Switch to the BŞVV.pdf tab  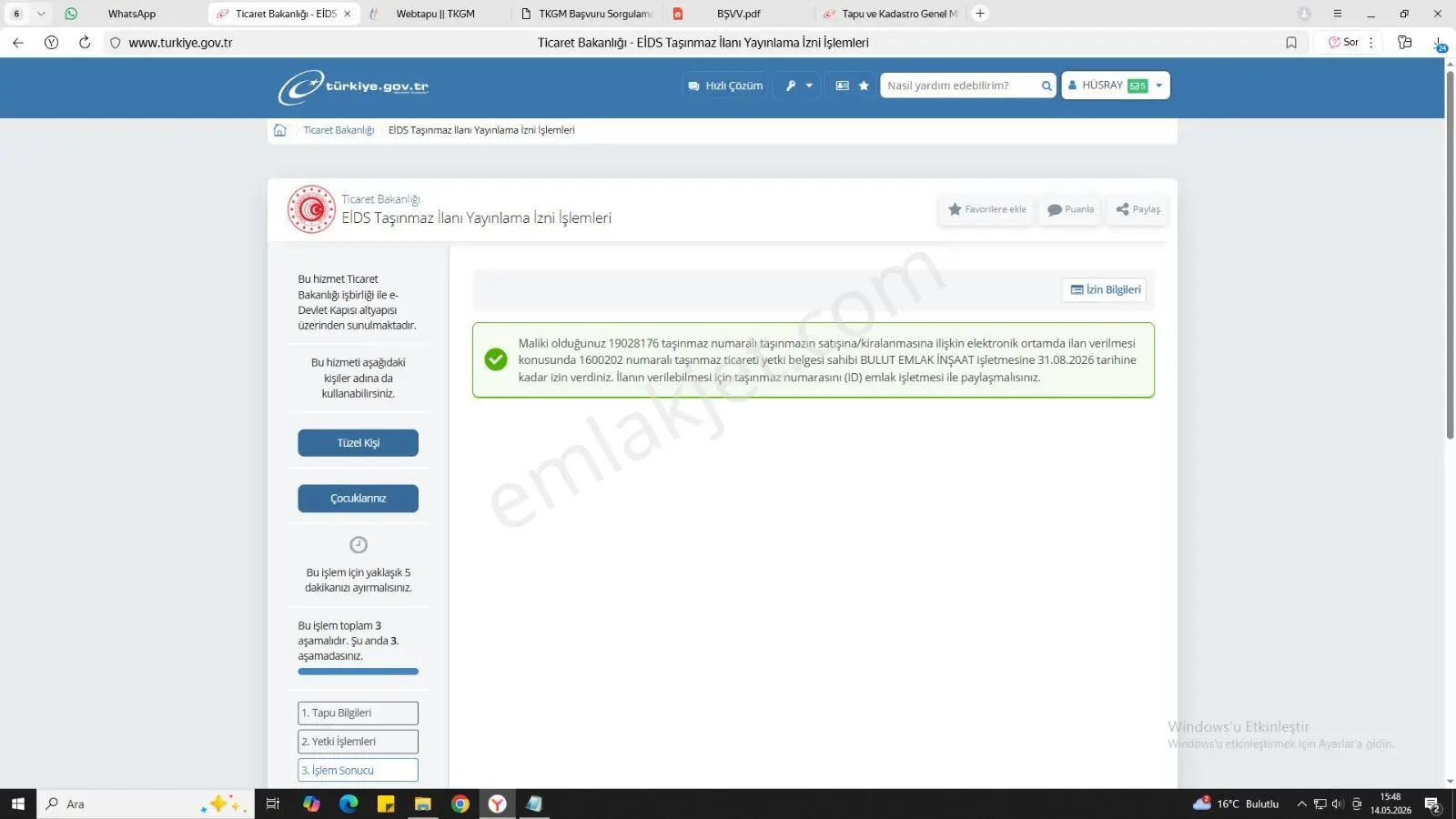(x=738, y=14)
